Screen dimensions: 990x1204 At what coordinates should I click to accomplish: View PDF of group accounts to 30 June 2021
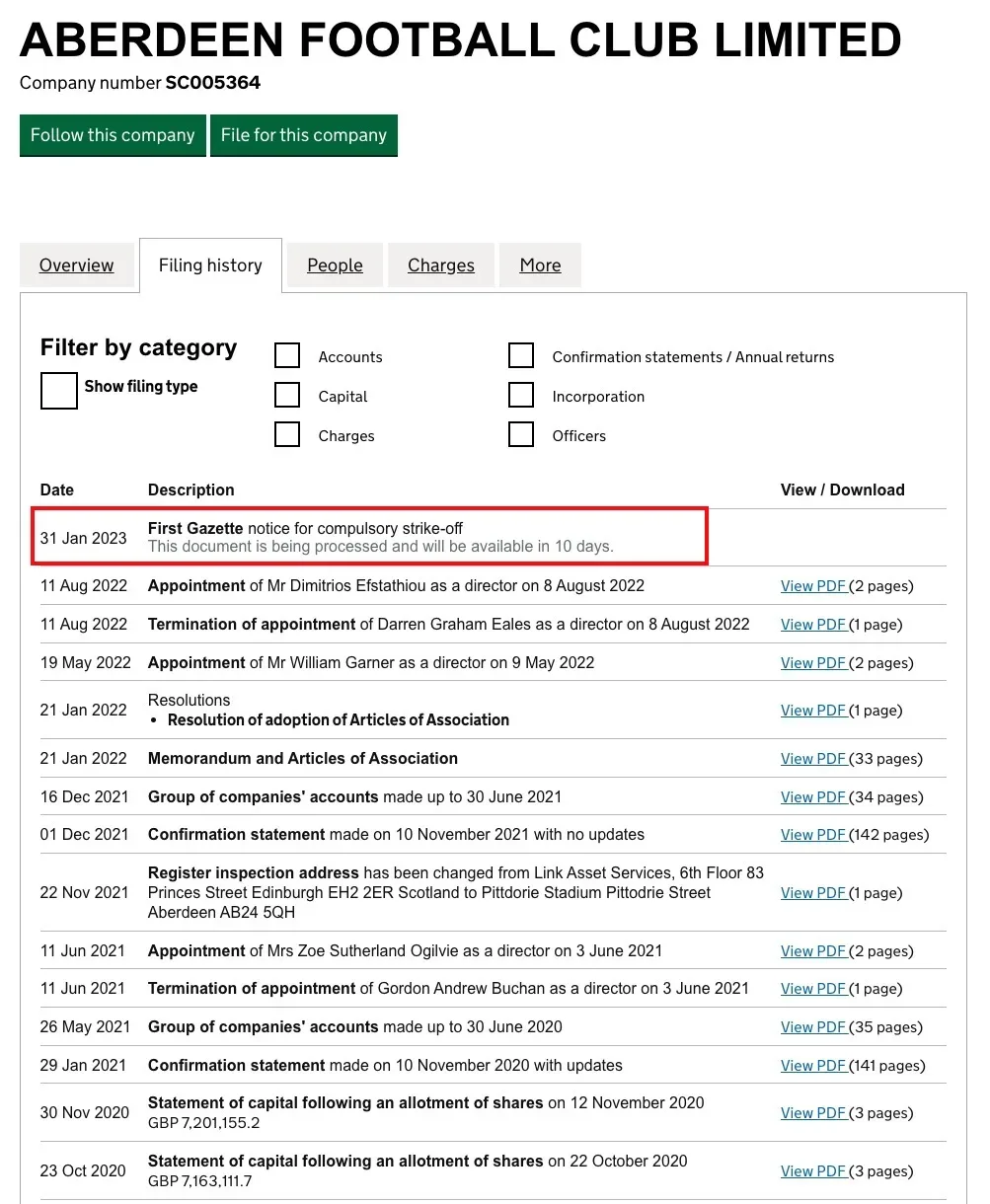[x=813, y=797]
